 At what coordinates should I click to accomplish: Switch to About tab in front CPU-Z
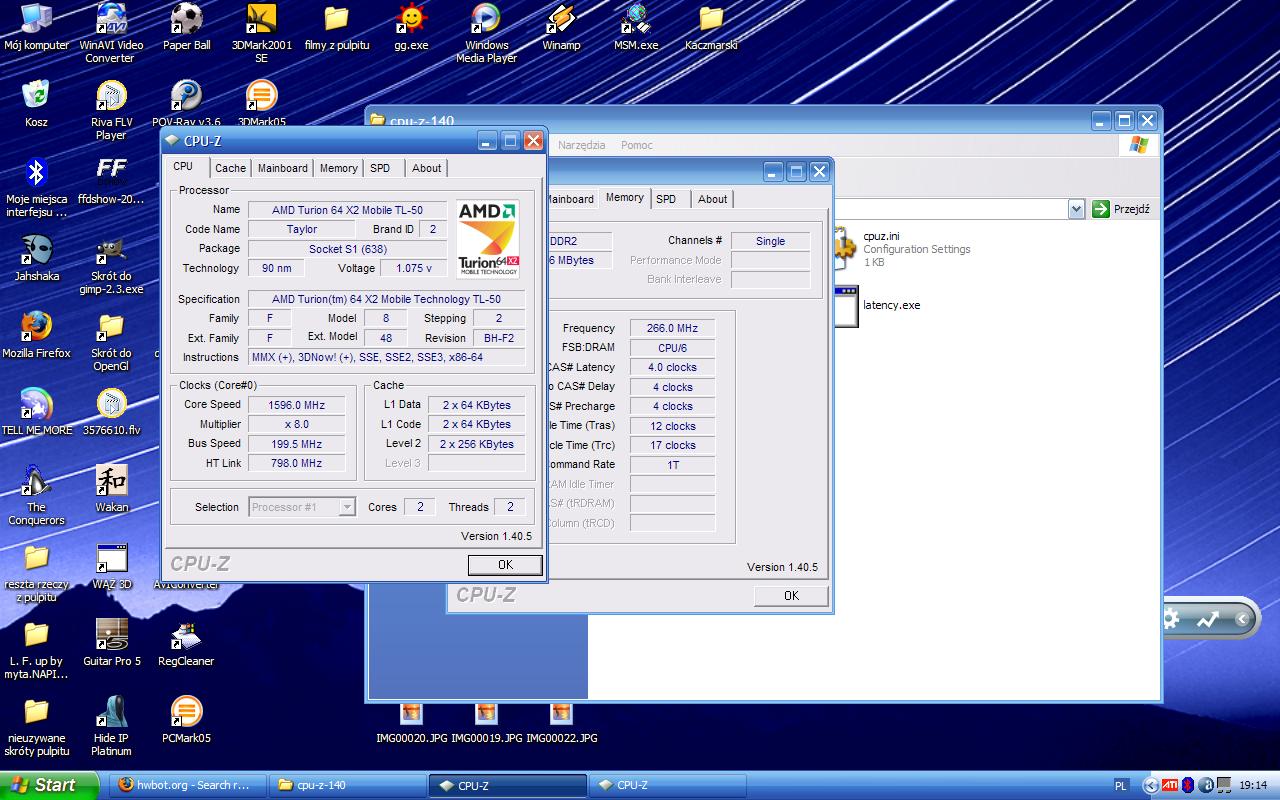point(427,168)
